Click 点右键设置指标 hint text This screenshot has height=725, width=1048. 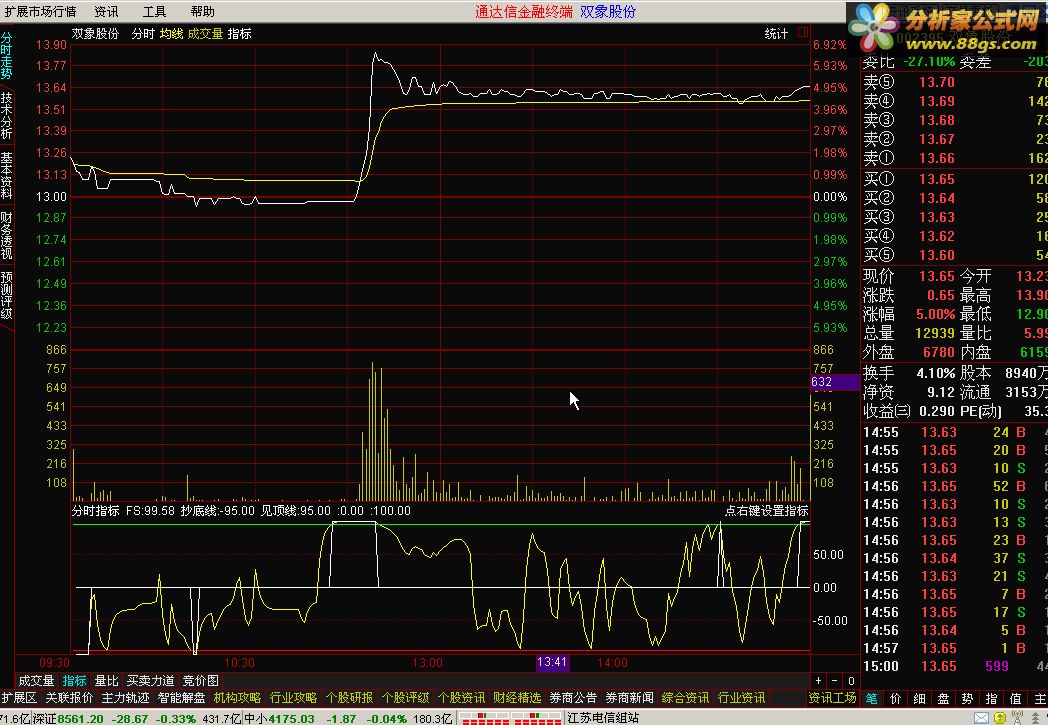pyautogui.click(x=767, y=511)
